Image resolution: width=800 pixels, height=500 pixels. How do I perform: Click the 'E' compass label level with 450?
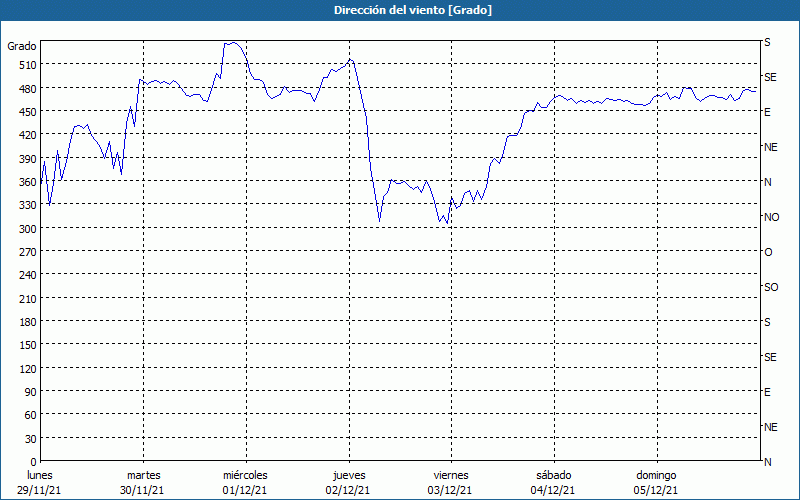(x=767, y=112)
